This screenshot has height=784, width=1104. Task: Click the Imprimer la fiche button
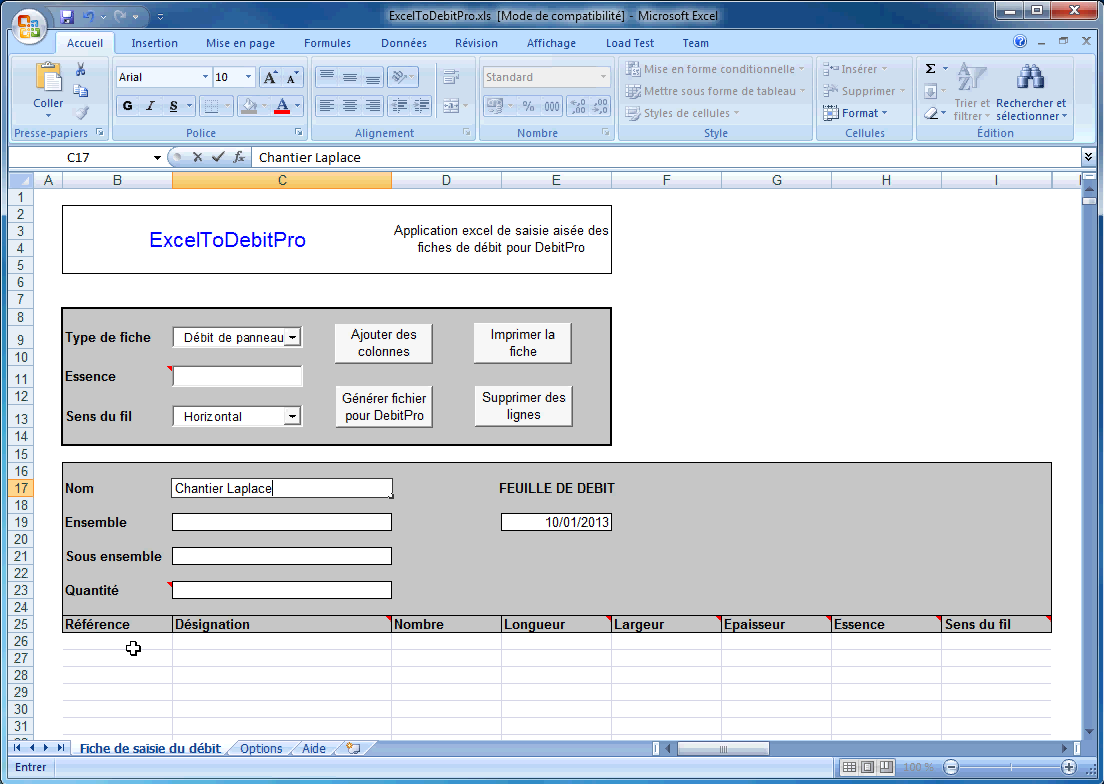click(522, 343)
